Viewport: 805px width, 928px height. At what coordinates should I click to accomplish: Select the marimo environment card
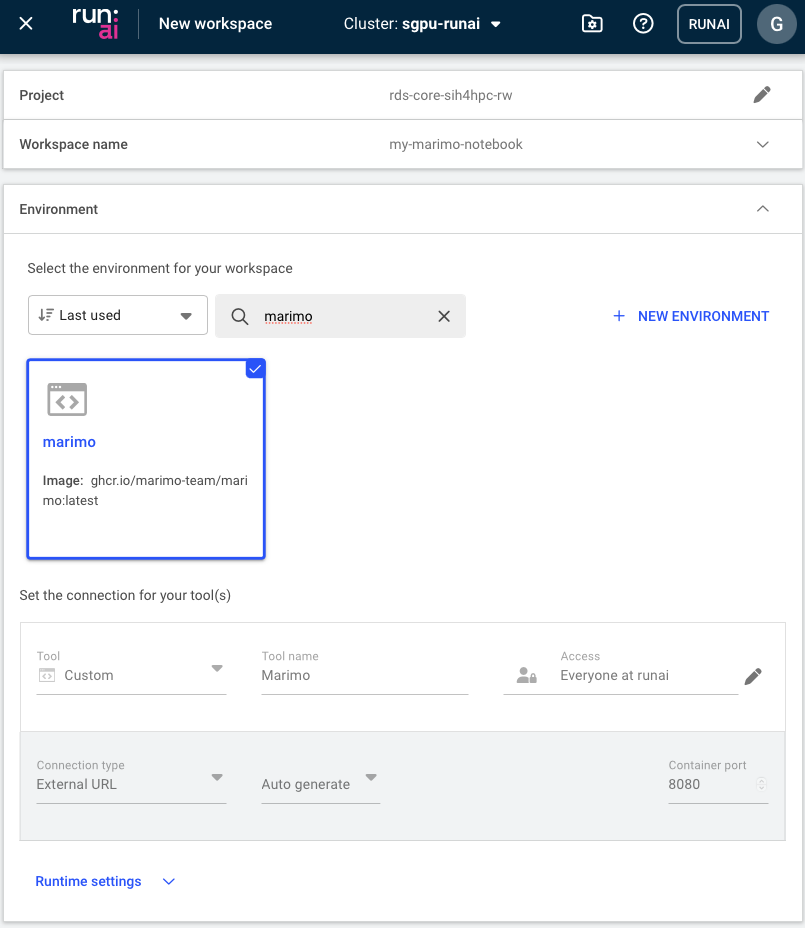pos(146,458)
